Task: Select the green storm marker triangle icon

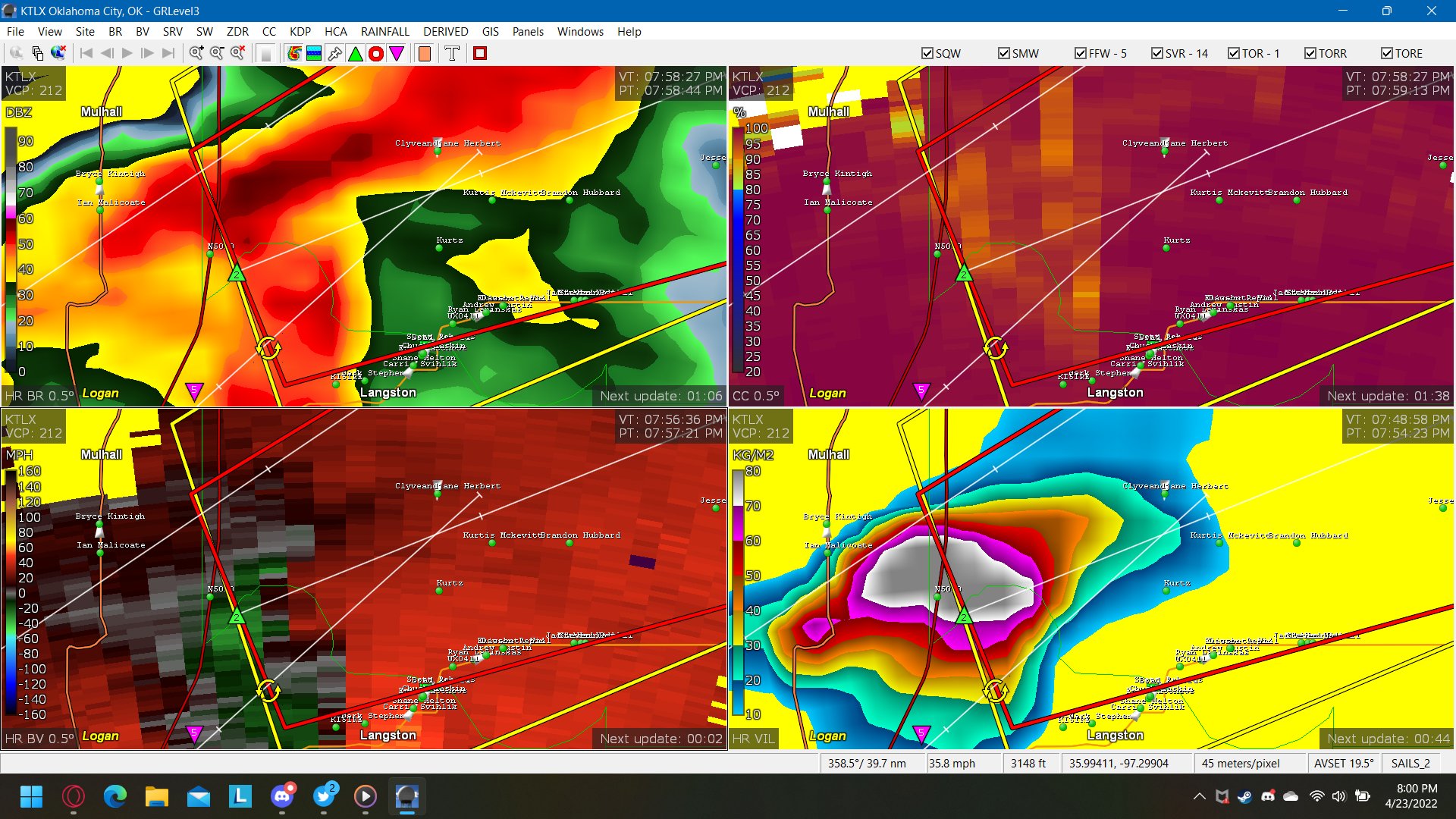Action: (x=354, y=53)
